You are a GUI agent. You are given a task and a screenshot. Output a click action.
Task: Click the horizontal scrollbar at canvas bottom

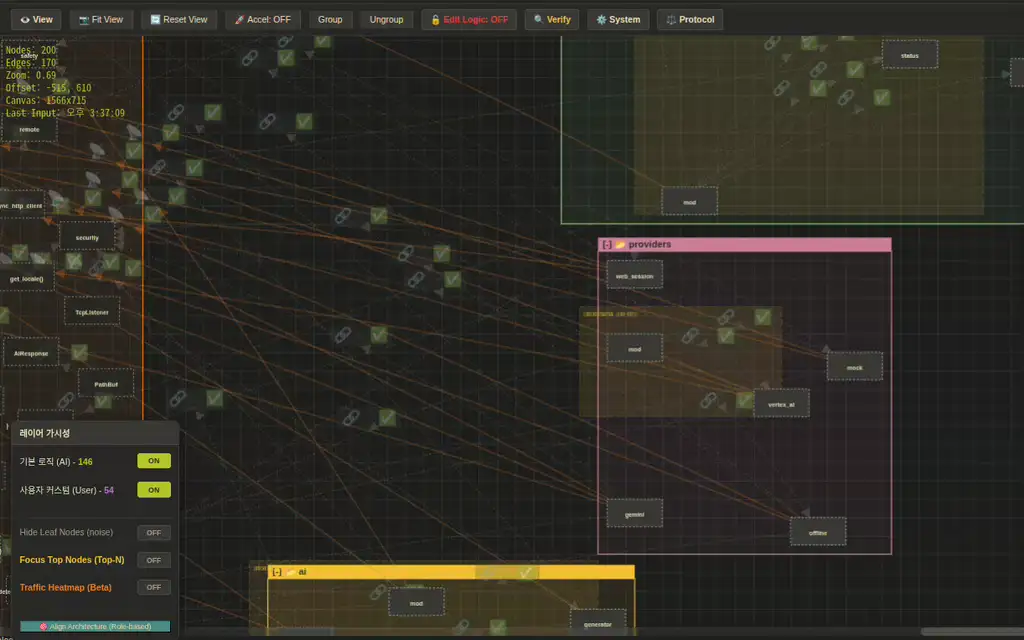(x=972, y=632)
